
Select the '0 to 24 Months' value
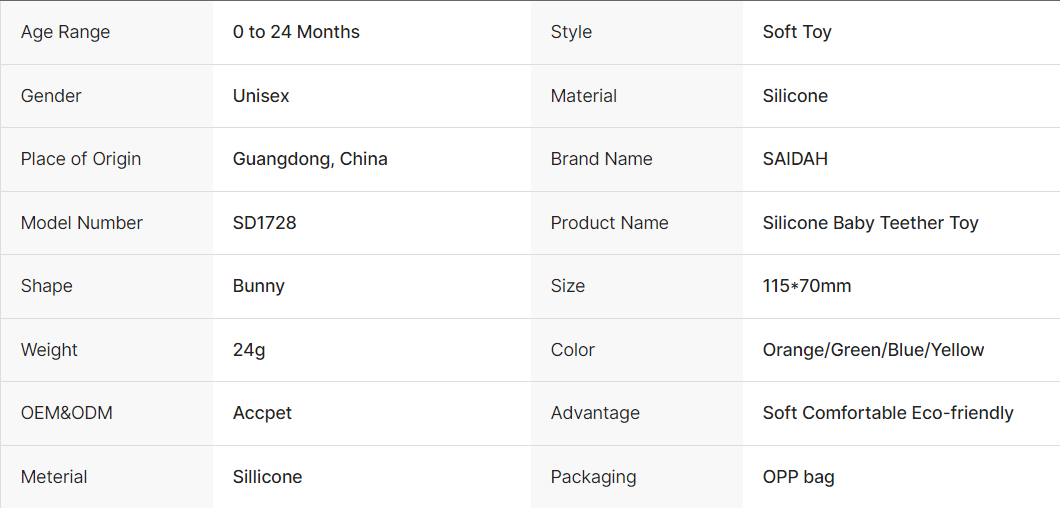pos(296,32)
